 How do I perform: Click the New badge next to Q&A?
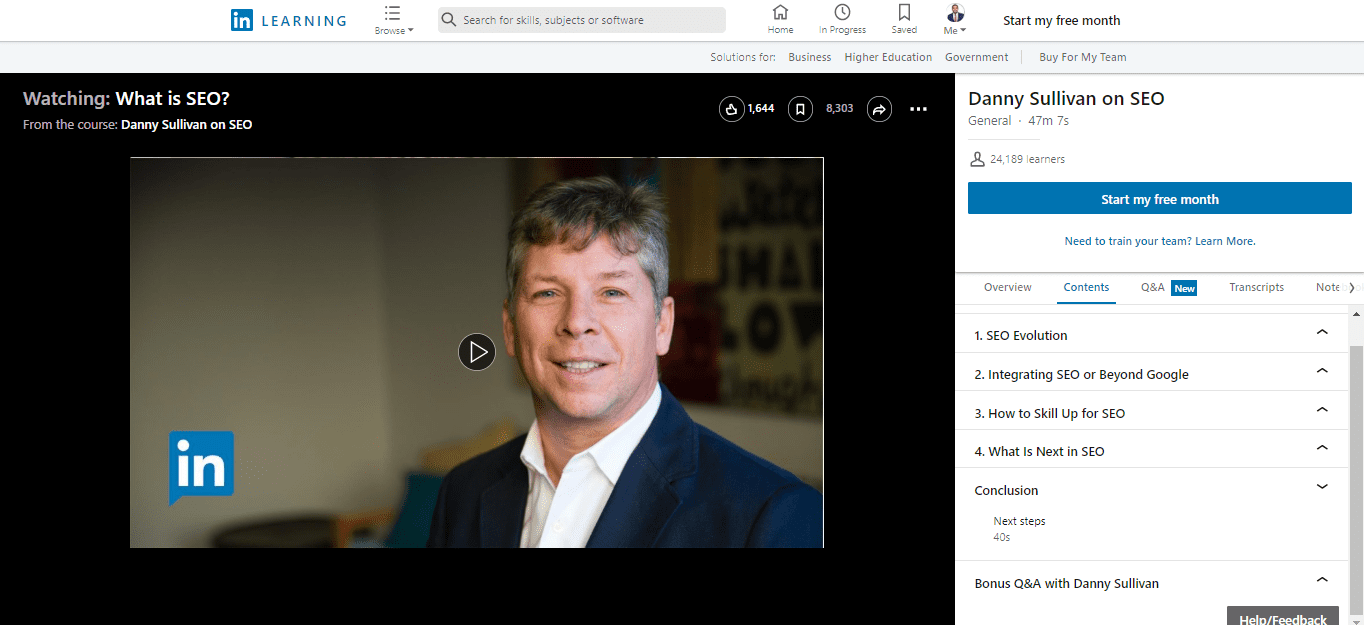click(1185, 288)
